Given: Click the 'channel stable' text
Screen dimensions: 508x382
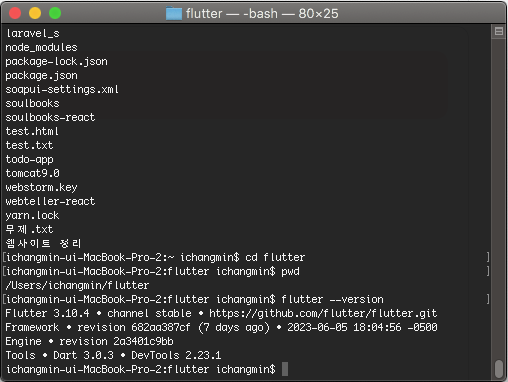Looking at the screenshot, I should [x=149, y=313].
